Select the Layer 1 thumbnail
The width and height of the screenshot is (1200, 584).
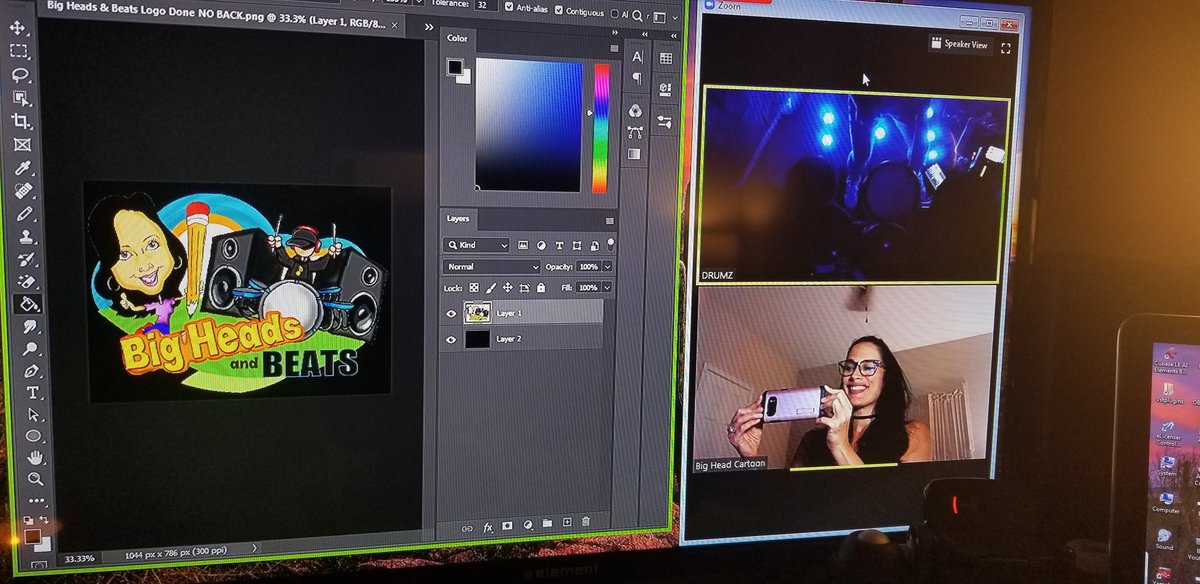point(477,314)
